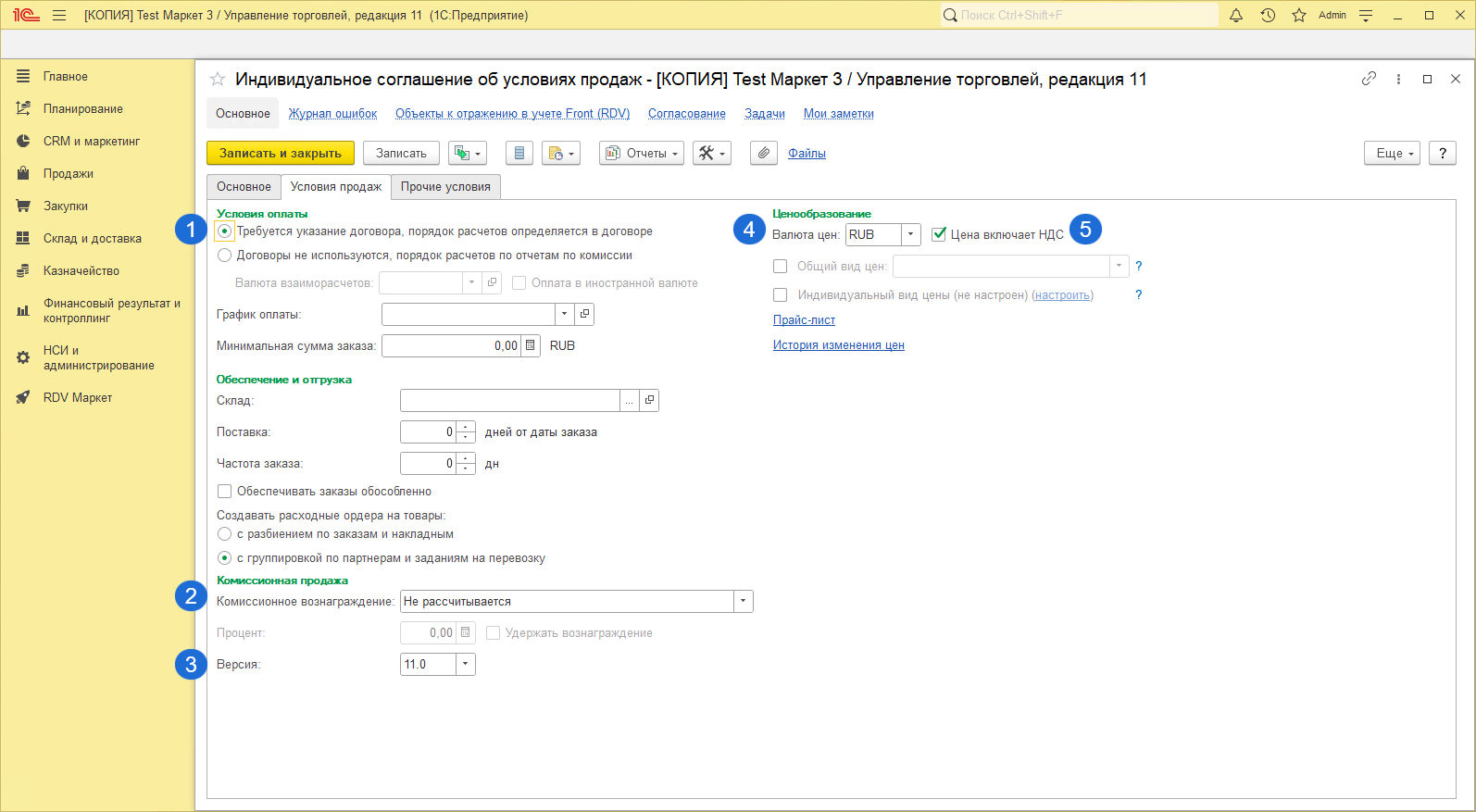Open the Прайс-лист link
This screenshot has width=1476, height=812.
(x=804, y=320)
